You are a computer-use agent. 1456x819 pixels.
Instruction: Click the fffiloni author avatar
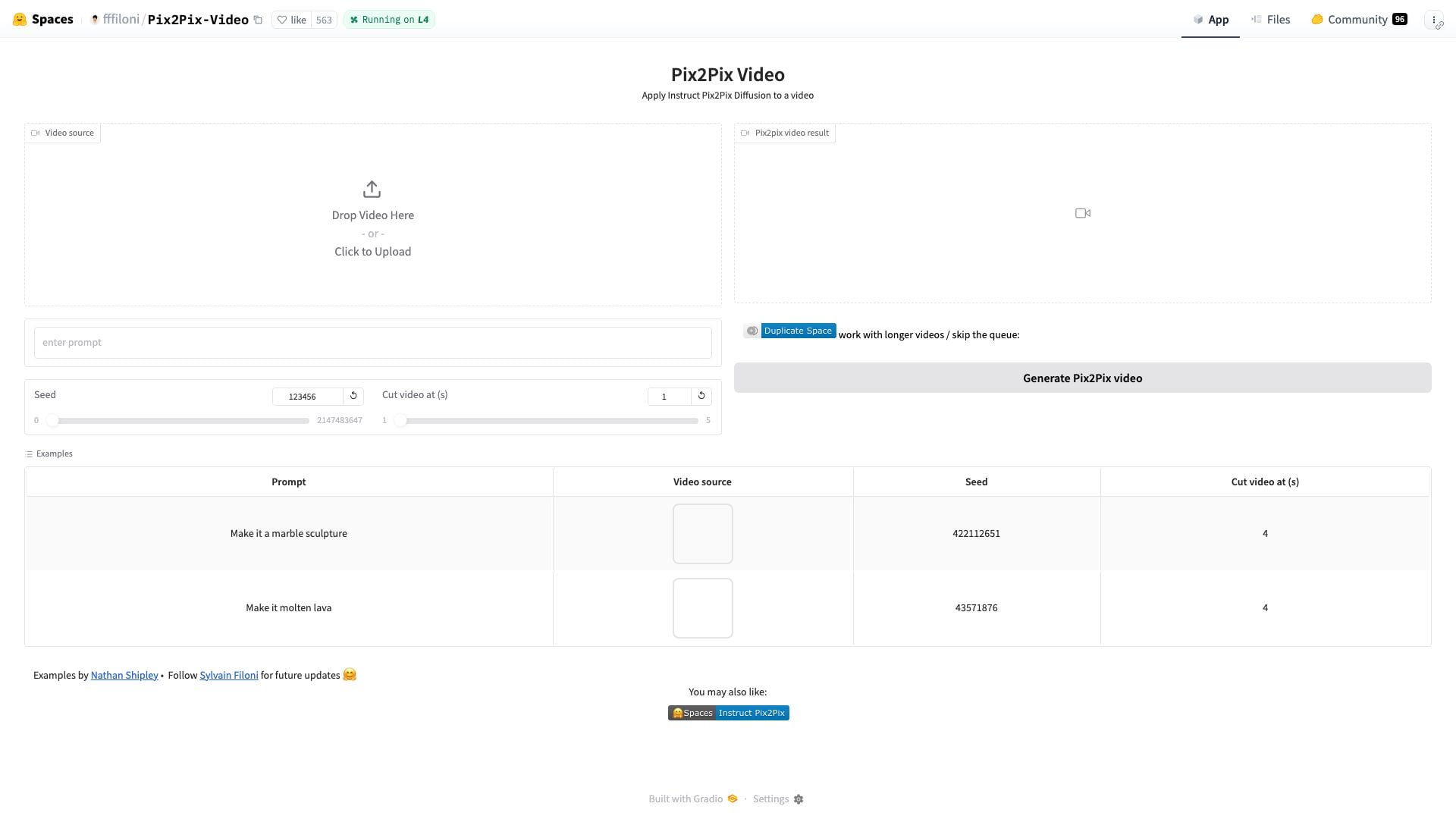[95, 20]
